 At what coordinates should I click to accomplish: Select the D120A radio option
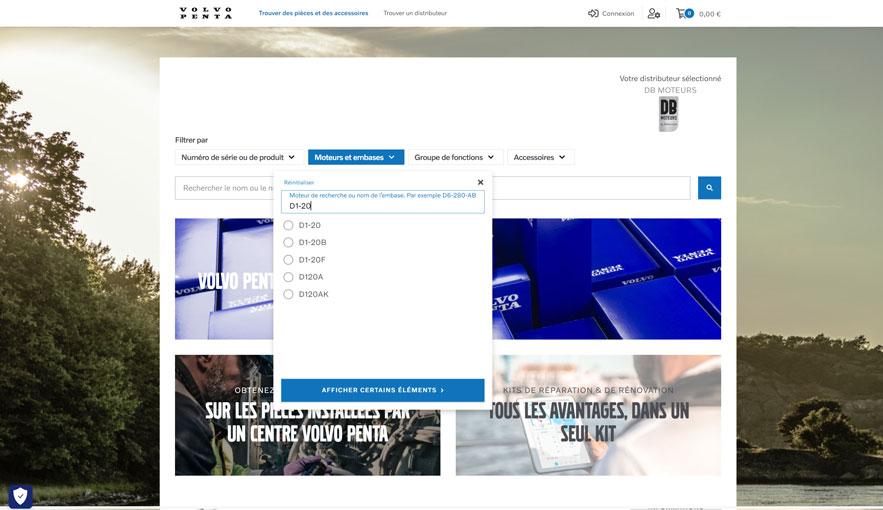pos(289,277)
